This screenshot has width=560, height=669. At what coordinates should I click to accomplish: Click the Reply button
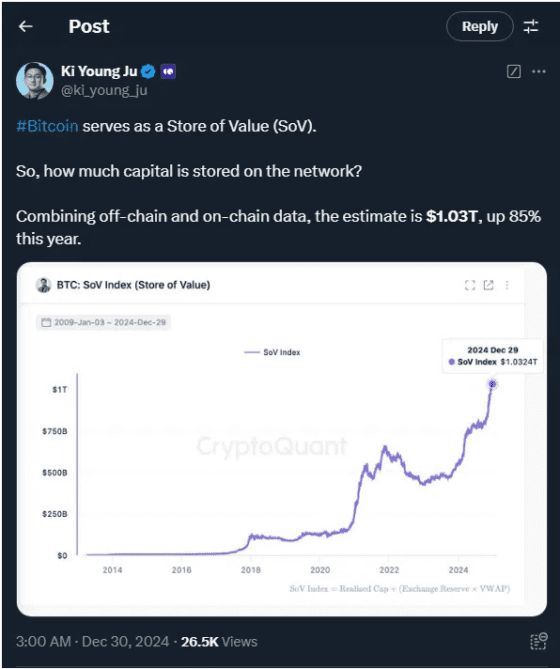click(x=479, y=26)
